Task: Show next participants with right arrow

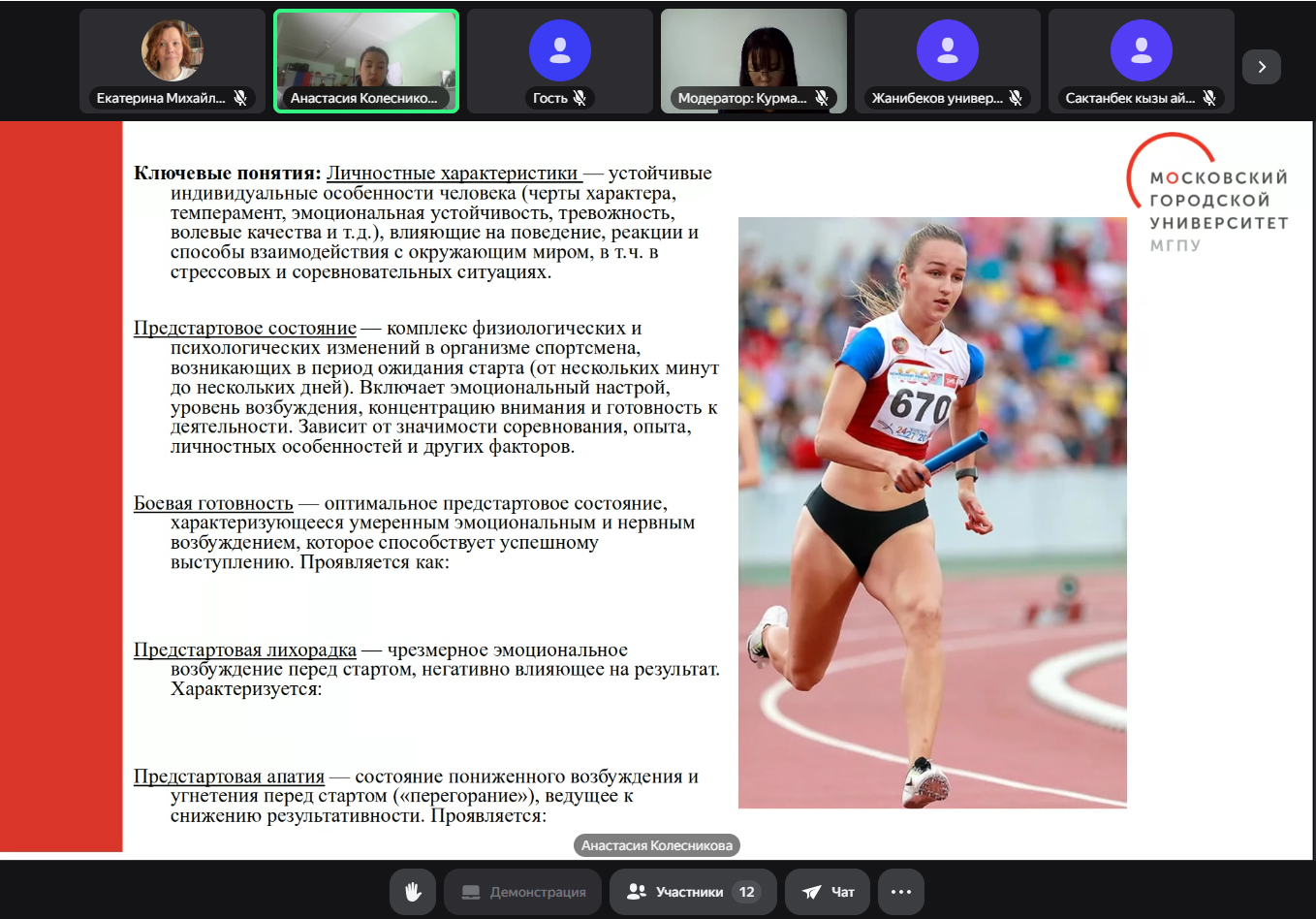Action: pos(1261,67)
